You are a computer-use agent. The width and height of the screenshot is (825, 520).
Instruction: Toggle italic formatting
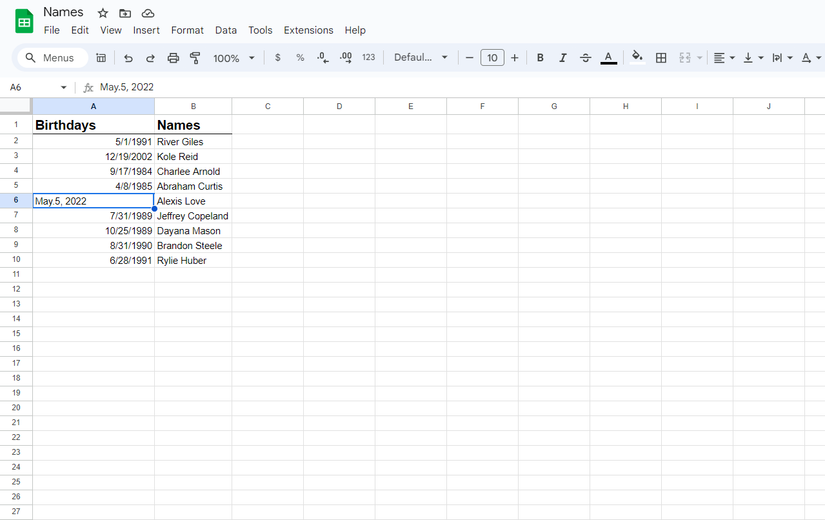tap(563, 58)
